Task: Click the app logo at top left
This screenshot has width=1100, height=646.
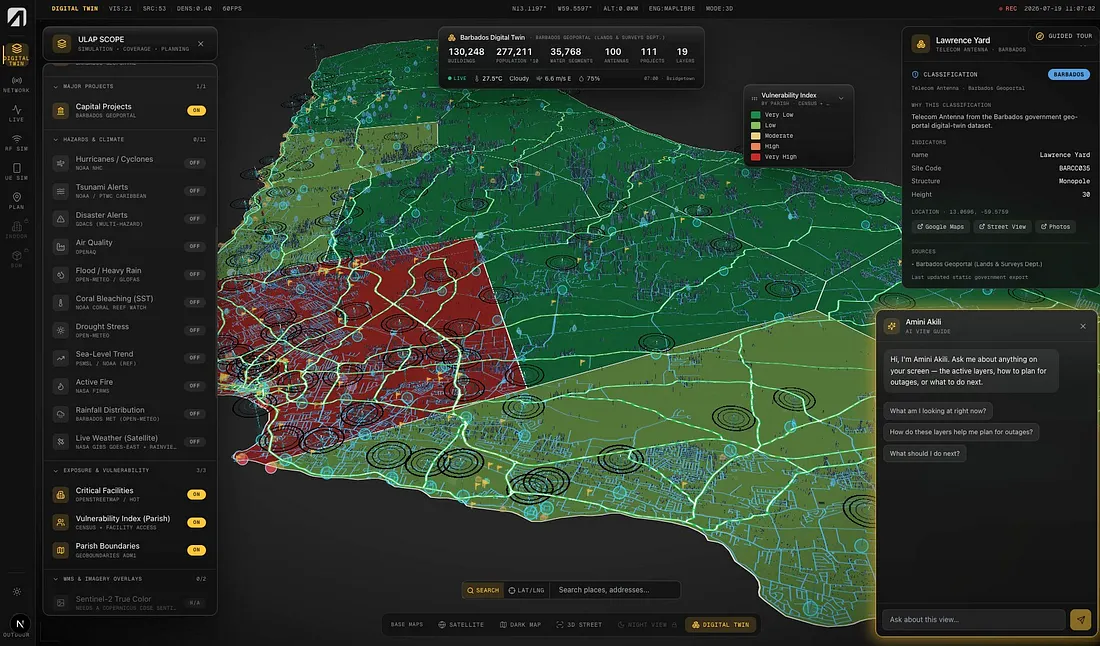Action: pyautogui.click(x=16, y=17)
